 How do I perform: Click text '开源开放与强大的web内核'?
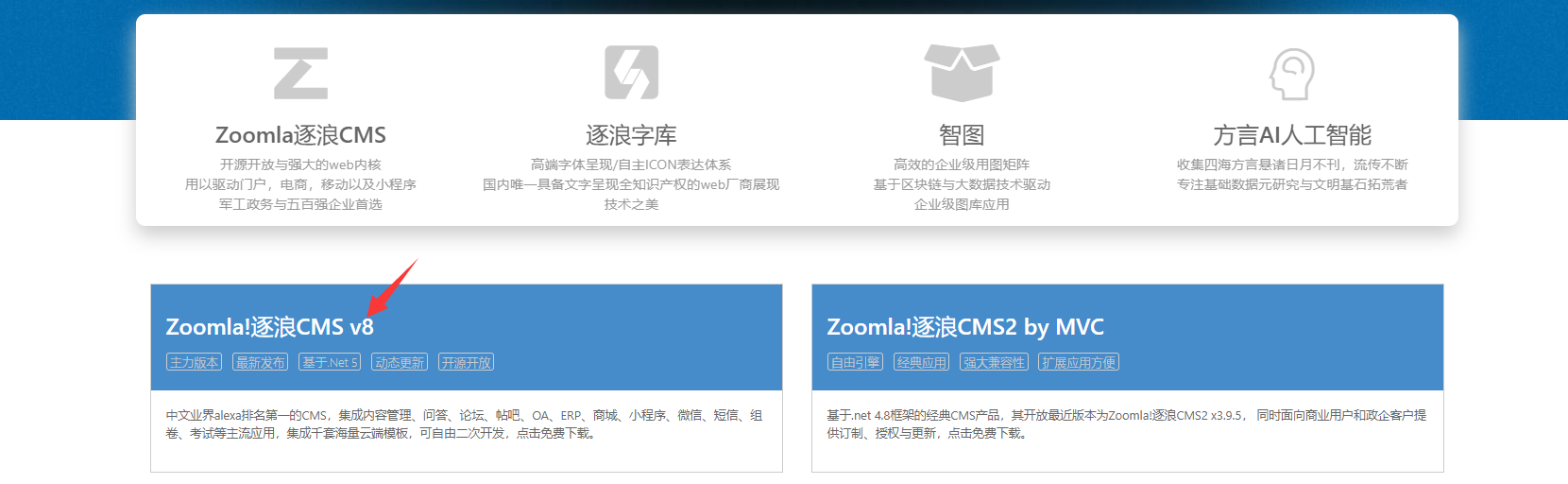point(300,164)
